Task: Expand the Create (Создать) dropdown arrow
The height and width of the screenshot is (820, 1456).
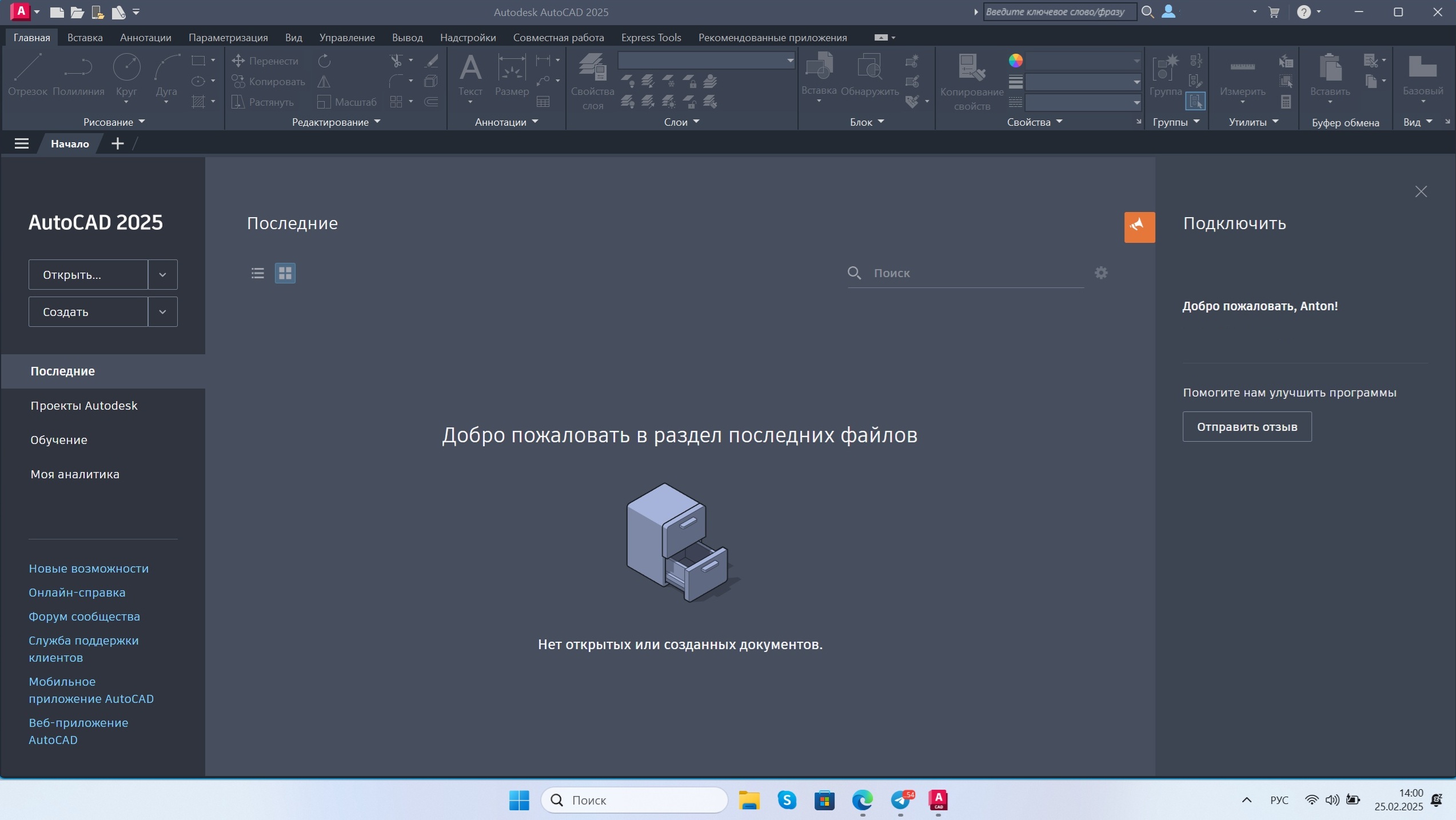Action: (163, 312)
